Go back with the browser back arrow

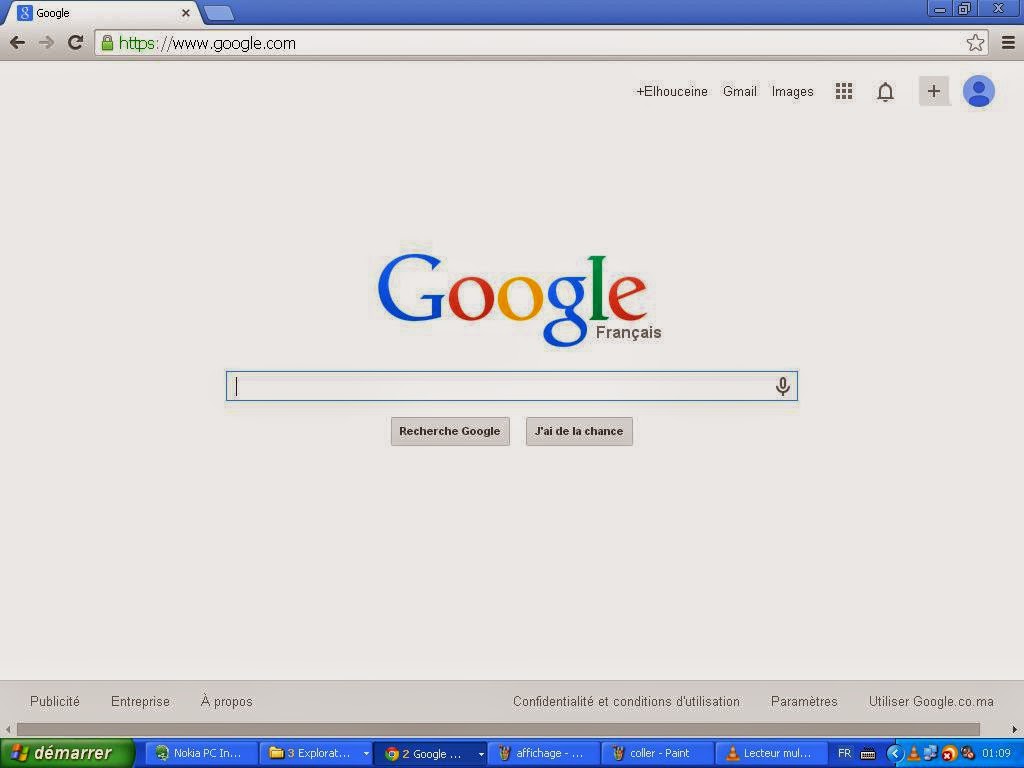(18, 43)
